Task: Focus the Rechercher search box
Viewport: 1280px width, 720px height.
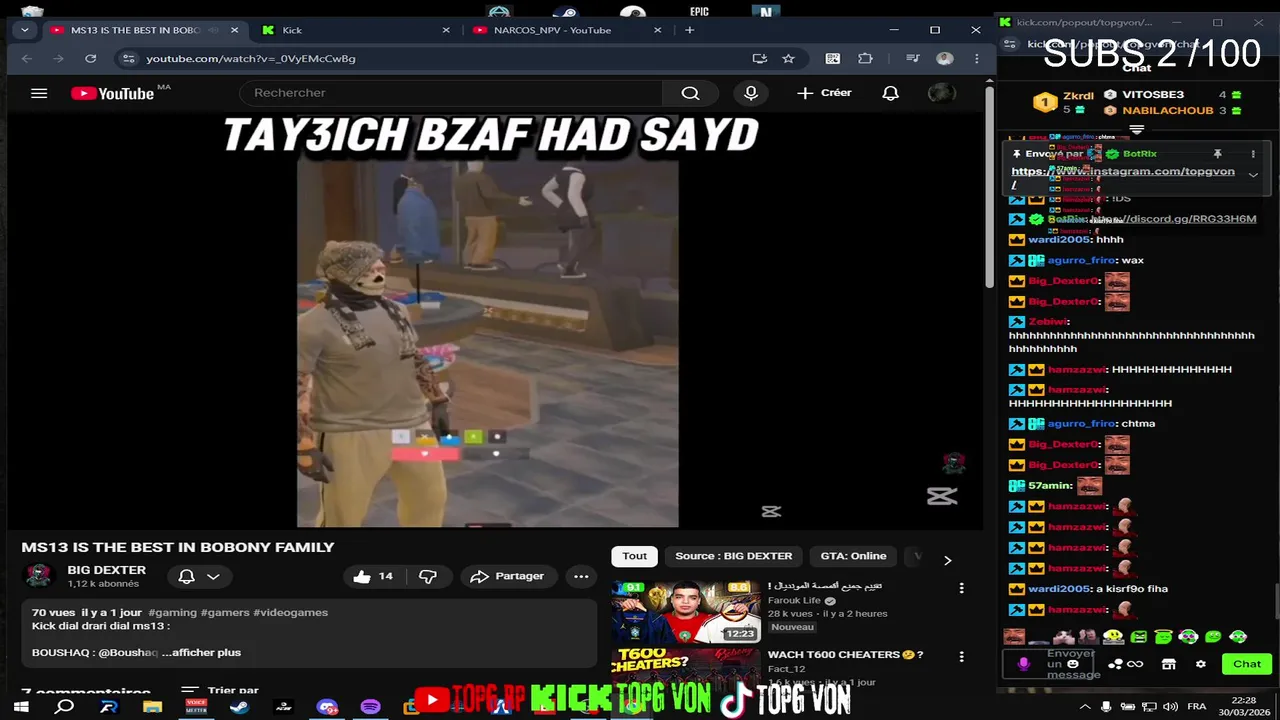Action: tap(451, 93)
